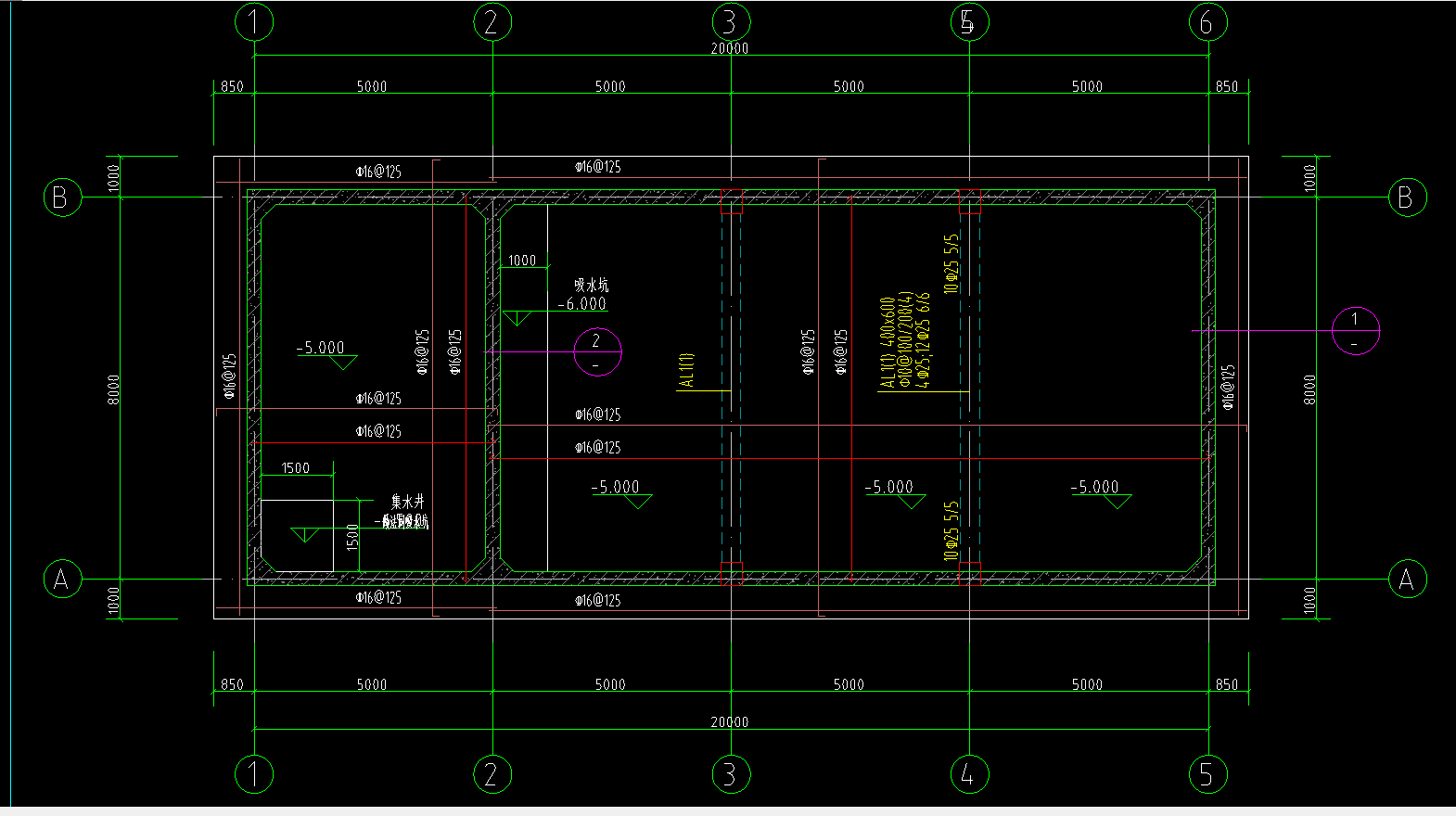Viewport: 1456px width, 816px height.
Task: Select axis bubble 3 in the top row
Action: 731,22
